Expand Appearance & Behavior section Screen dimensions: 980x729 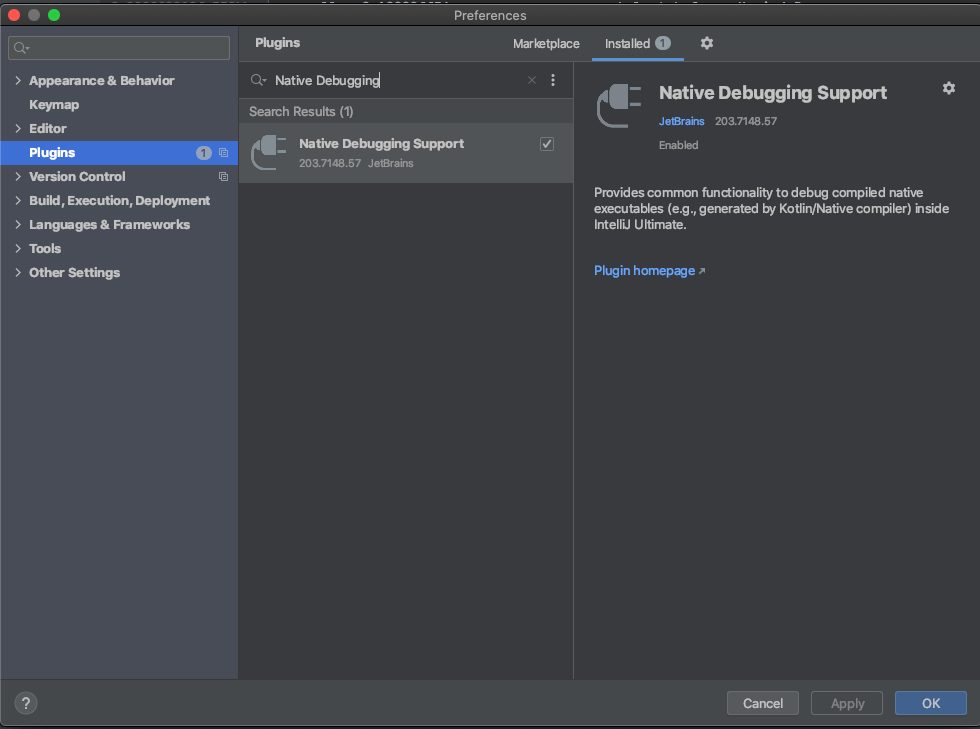click(x=18, y=81)
